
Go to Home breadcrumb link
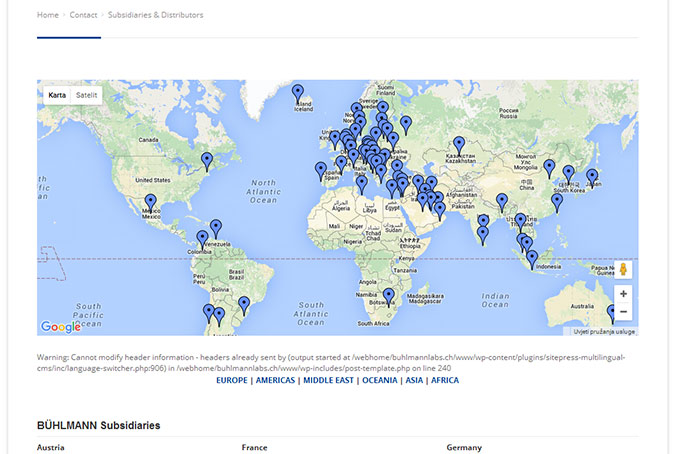point(48,15)
